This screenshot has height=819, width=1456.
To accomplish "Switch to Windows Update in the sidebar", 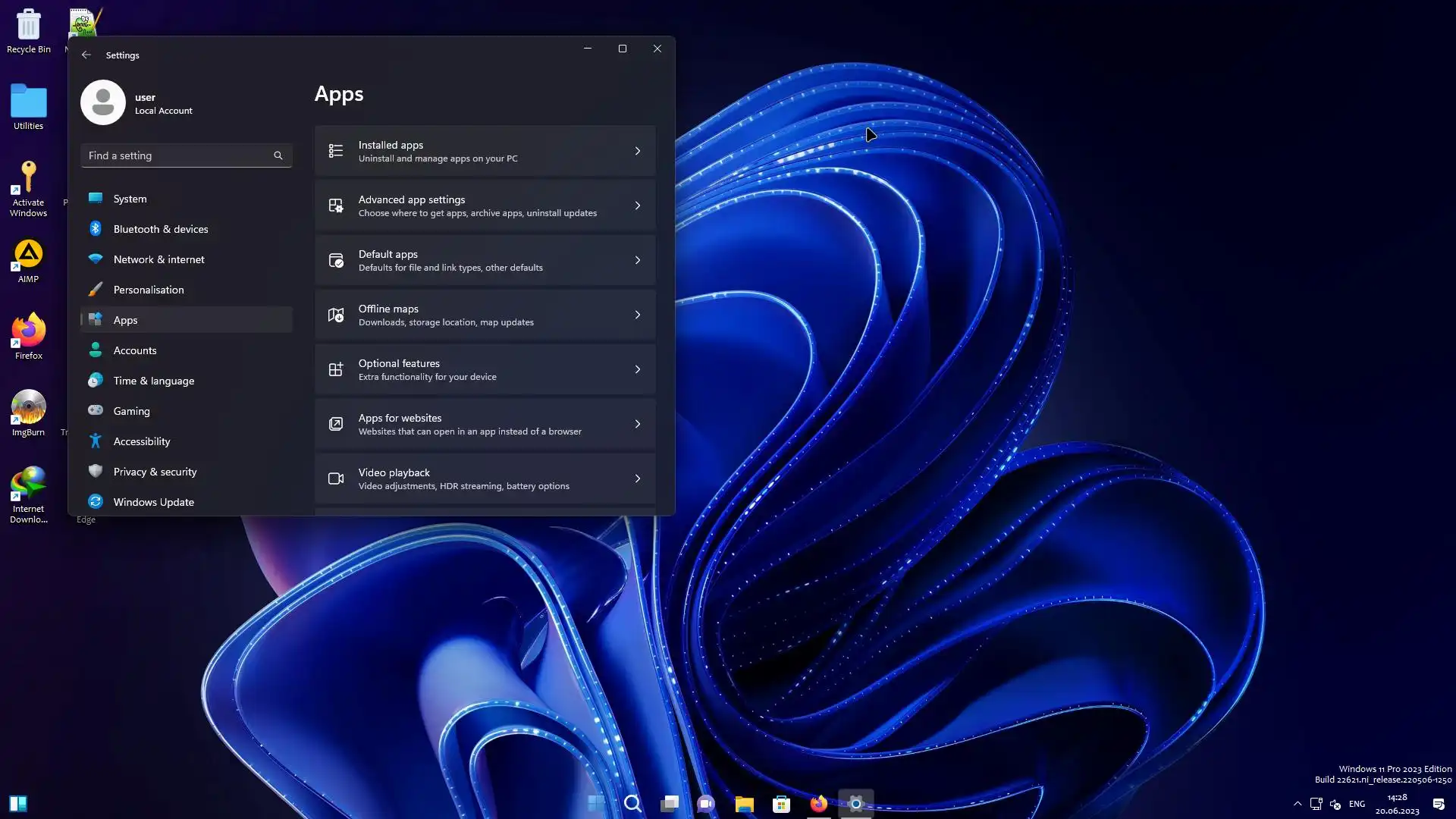I will (153, 502).
